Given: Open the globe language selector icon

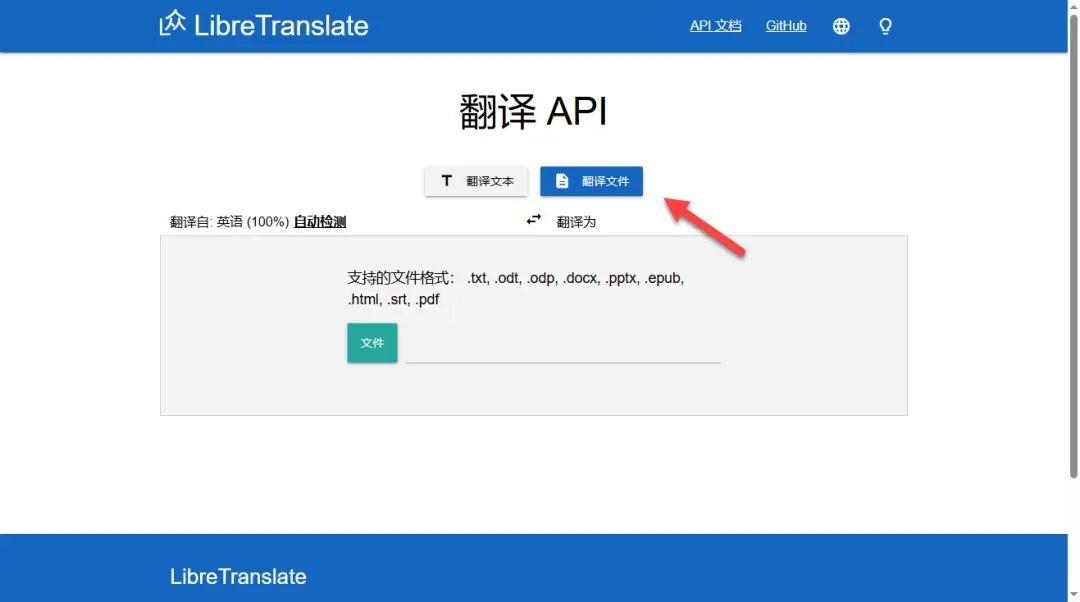Looking at the screenshot, I should click(x=841, y=26).
